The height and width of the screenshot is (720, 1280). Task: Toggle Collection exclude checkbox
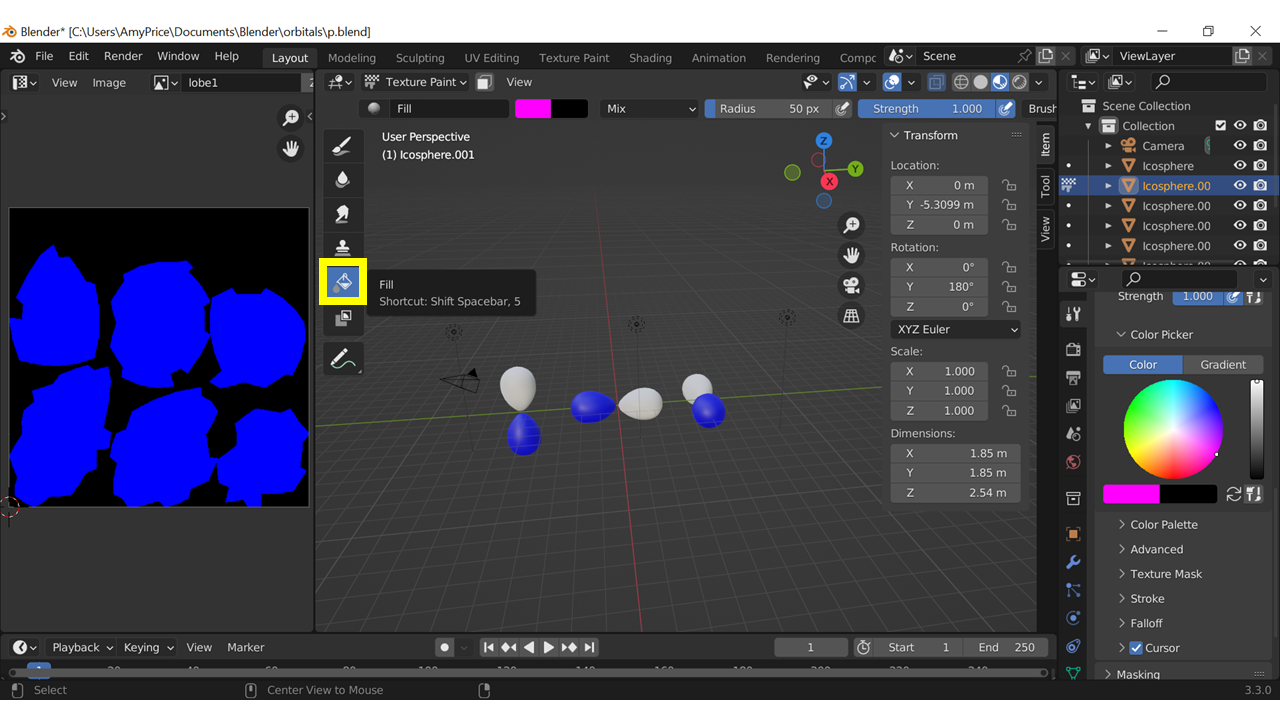pos(1220,126)
